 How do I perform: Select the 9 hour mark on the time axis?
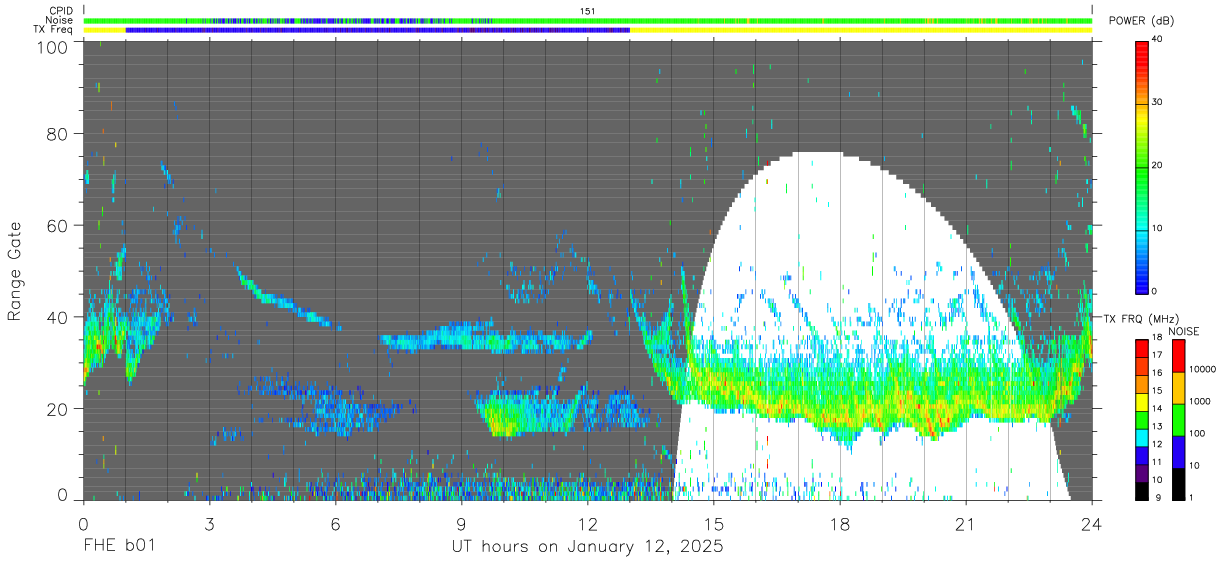462,524
